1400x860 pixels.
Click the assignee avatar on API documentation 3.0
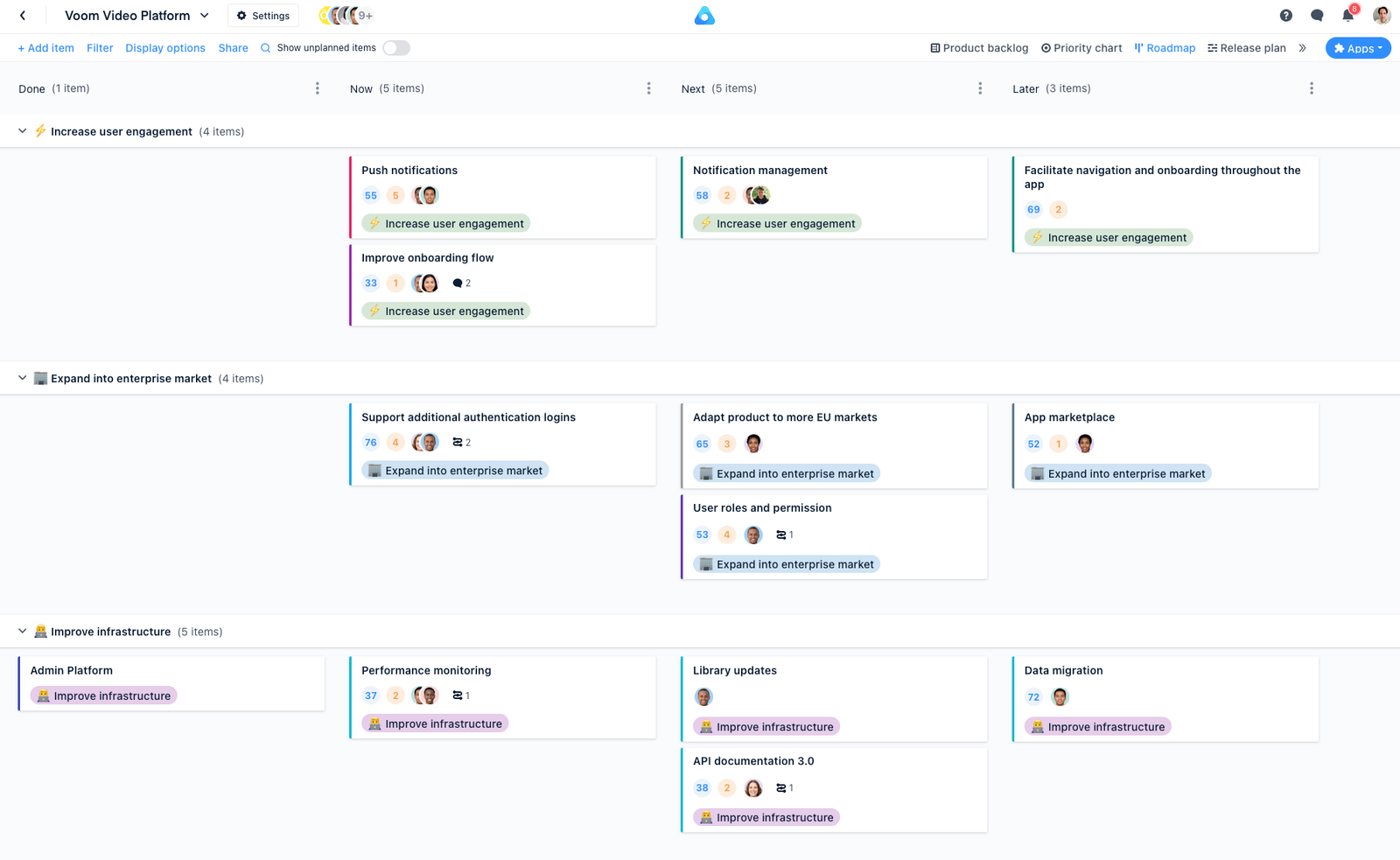[x=753, y=788]
